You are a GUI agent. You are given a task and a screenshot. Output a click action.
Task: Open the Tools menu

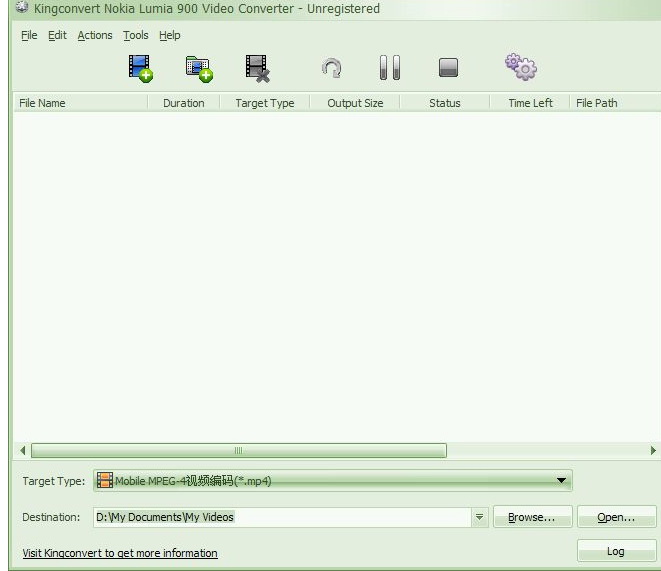pos(135,35)
